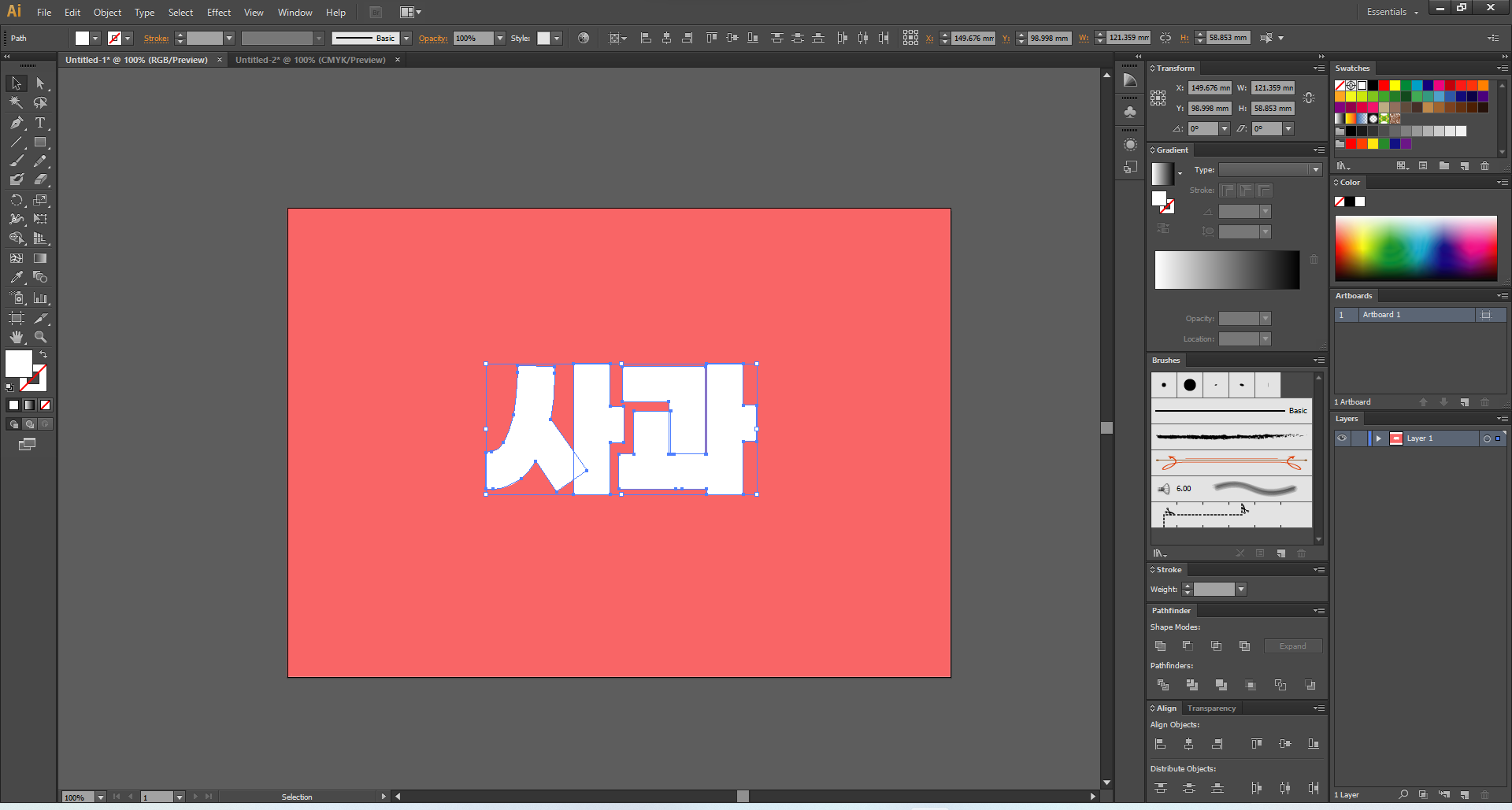The height and width of the screenshot is (810, 1512).
Task: Open Brush Libraries menu in Brushes panel
Action: (1160, 553)
